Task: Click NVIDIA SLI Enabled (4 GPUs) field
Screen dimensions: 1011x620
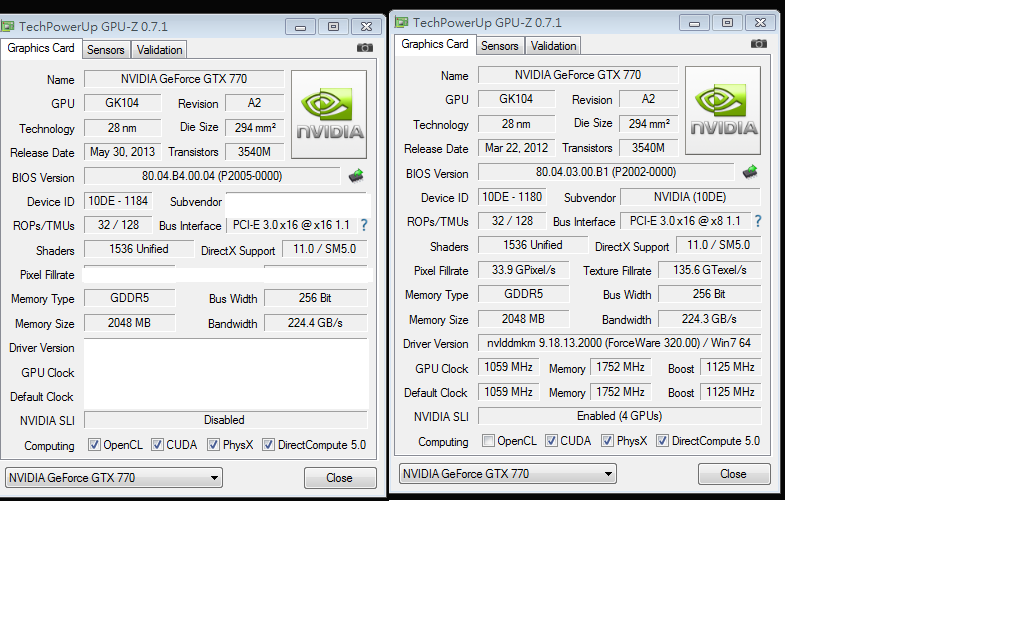Action: (x=619, y=416)
